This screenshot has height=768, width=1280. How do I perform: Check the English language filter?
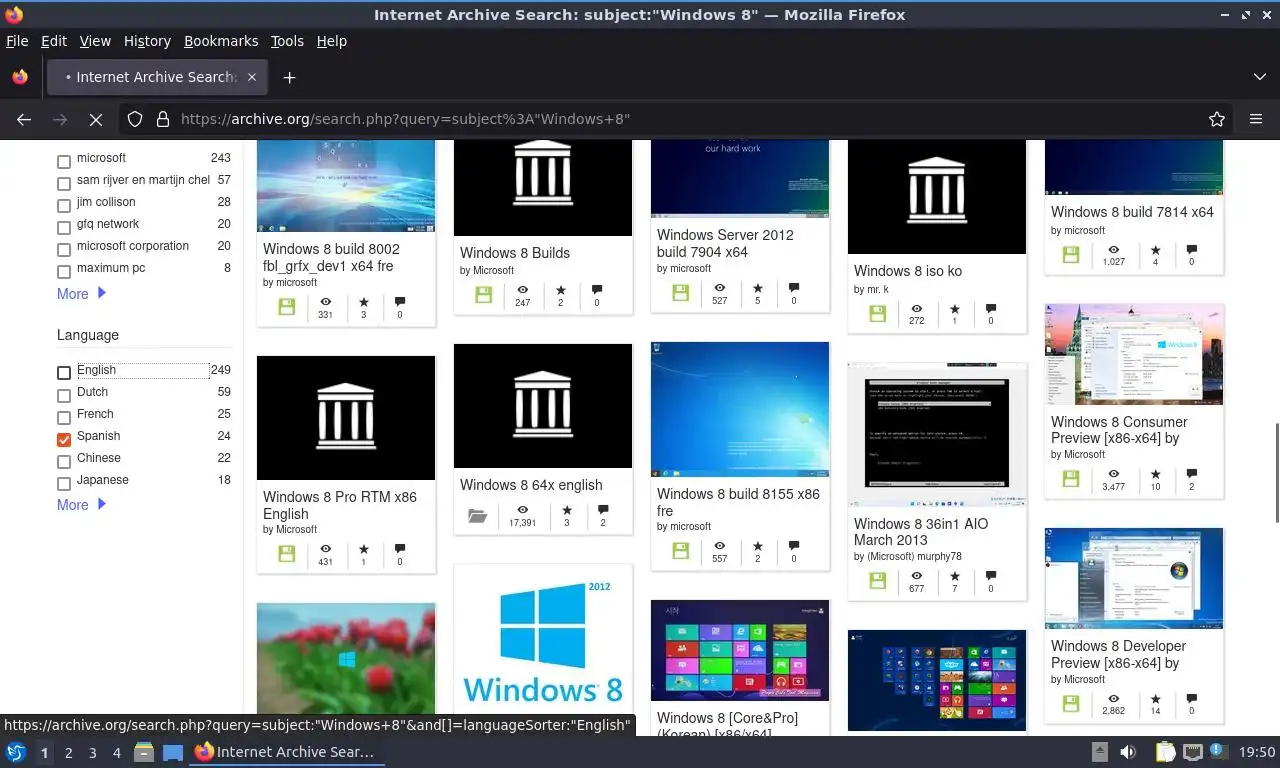pos(64,373)
